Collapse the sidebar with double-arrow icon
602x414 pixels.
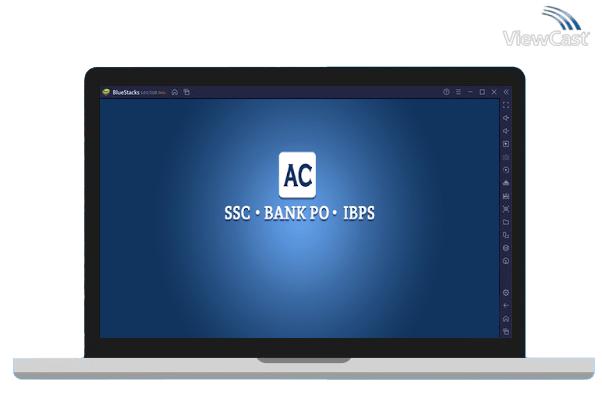(506, 92)
